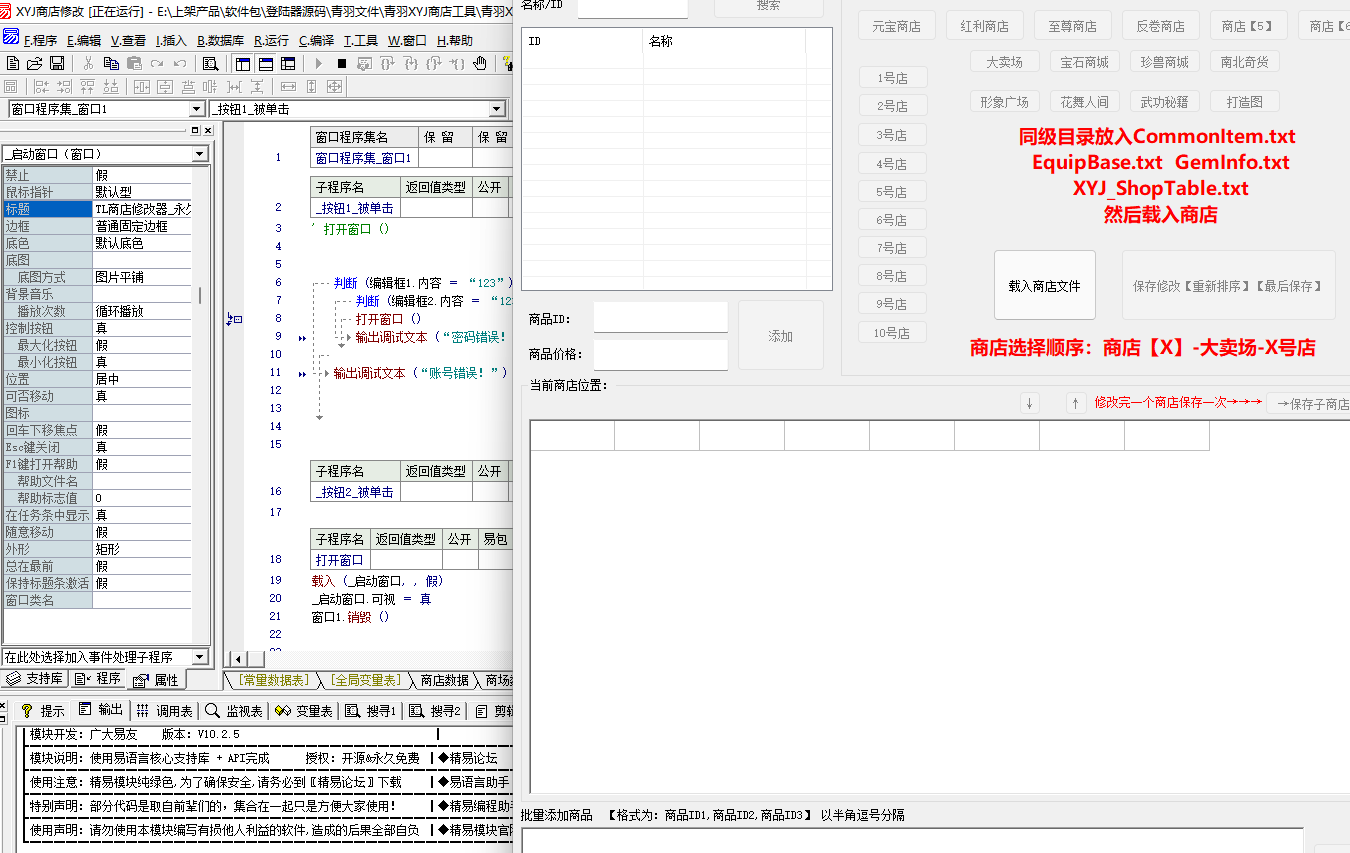Expand the _启动窗口（窗口） component dropdown
The width and height of the screenshot is (1350, 853).
click(200, 154)
